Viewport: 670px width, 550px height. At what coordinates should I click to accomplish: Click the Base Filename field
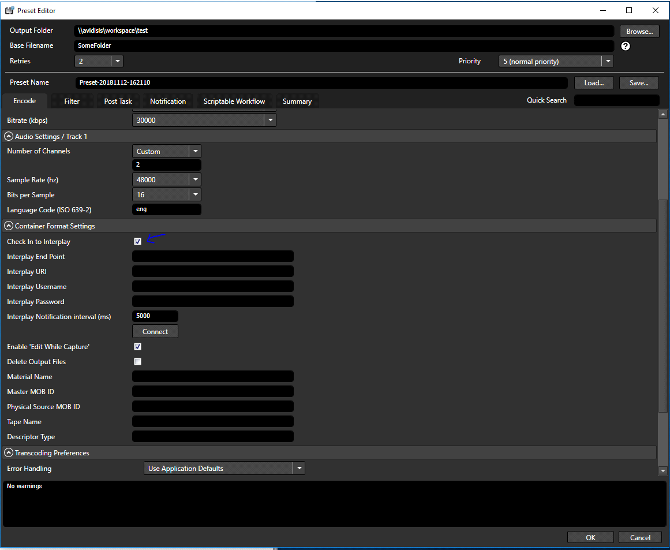pos(344,46)
